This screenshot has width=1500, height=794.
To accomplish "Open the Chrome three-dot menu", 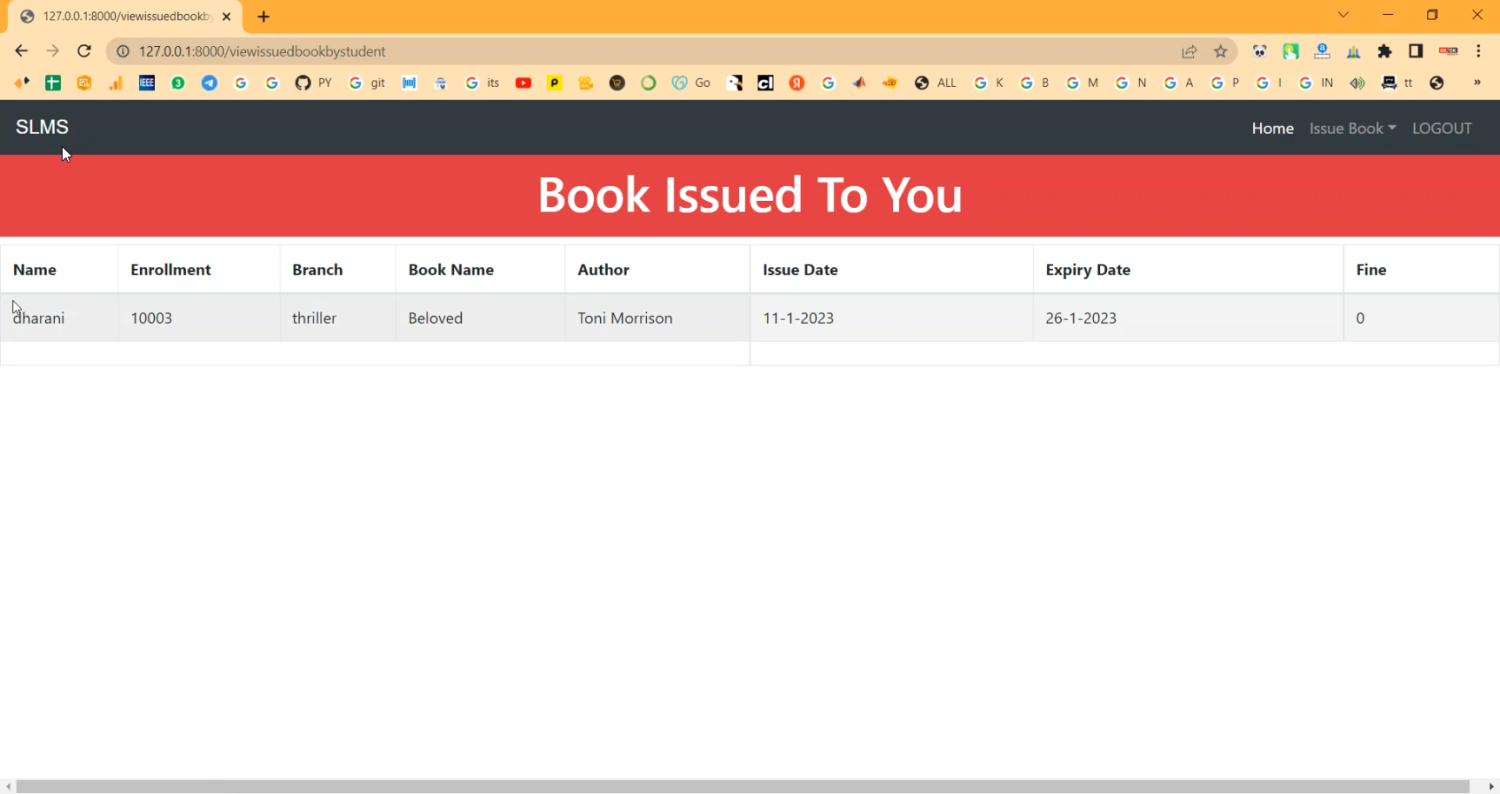I will tap(1478, 51).
